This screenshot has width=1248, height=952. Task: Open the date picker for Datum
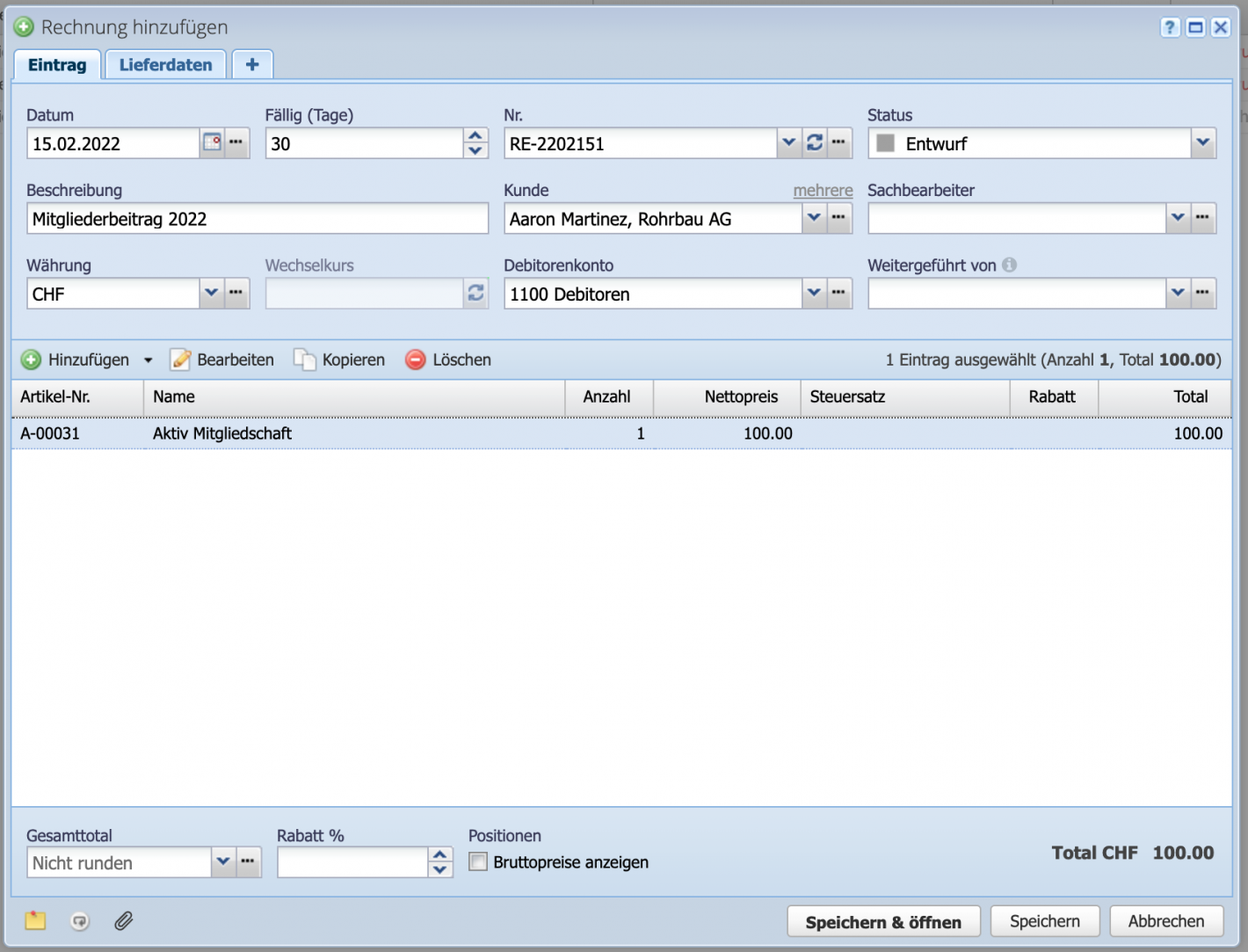[211, 142]
